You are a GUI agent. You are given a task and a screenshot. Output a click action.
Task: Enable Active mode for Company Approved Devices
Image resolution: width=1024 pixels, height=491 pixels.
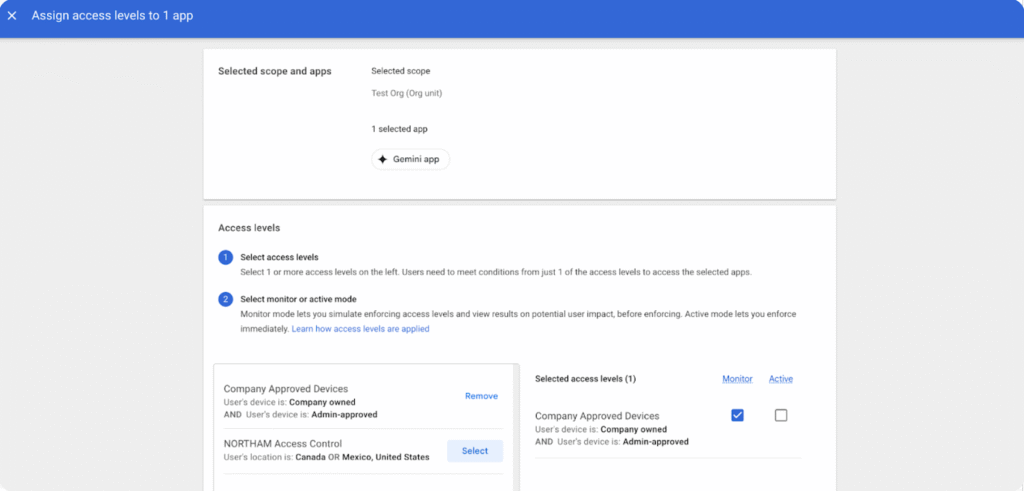[781, 415]
